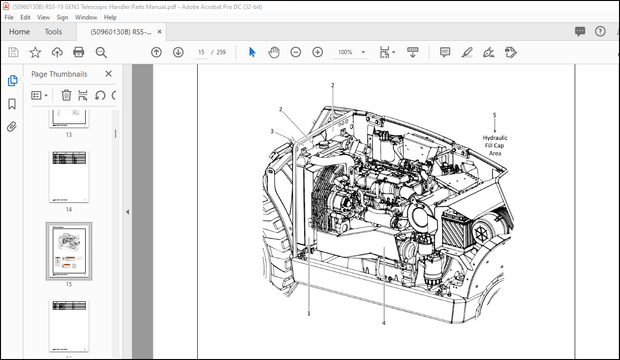
Task: Open the 100% zoom level dropdown
Action: [351, 52]
